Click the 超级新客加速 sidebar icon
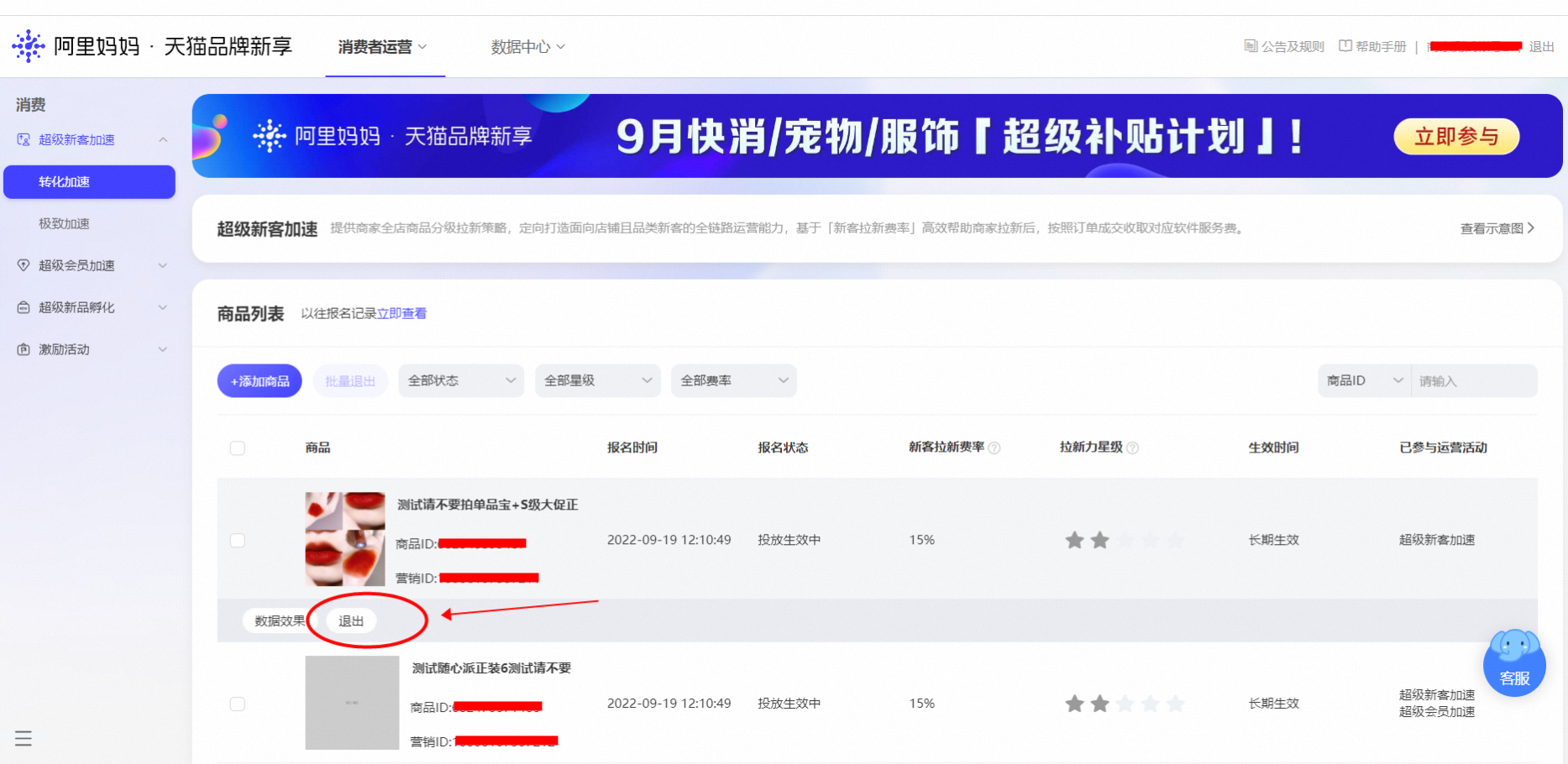Viewport: 1568px width, 764px height. pyautogui.click(x=24, y=139)
